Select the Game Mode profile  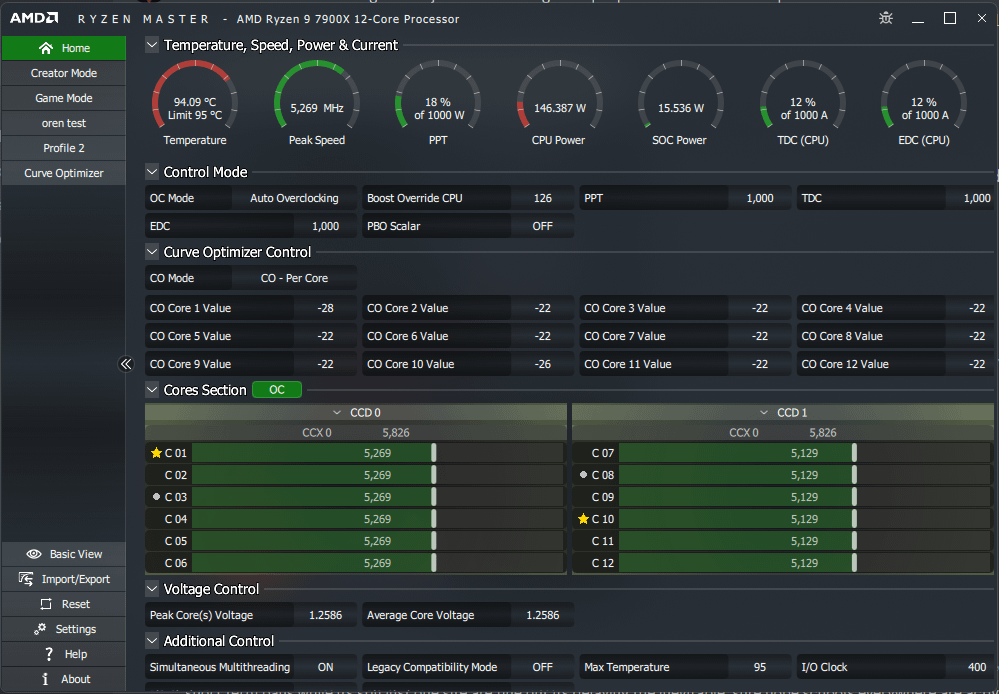click(x=64, y=98)
